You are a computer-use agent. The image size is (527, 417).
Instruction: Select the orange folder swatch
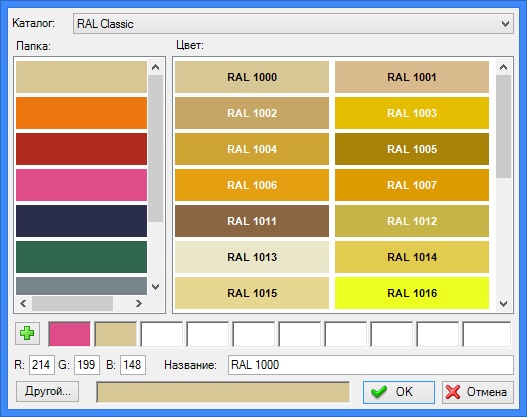click(81, 113)
